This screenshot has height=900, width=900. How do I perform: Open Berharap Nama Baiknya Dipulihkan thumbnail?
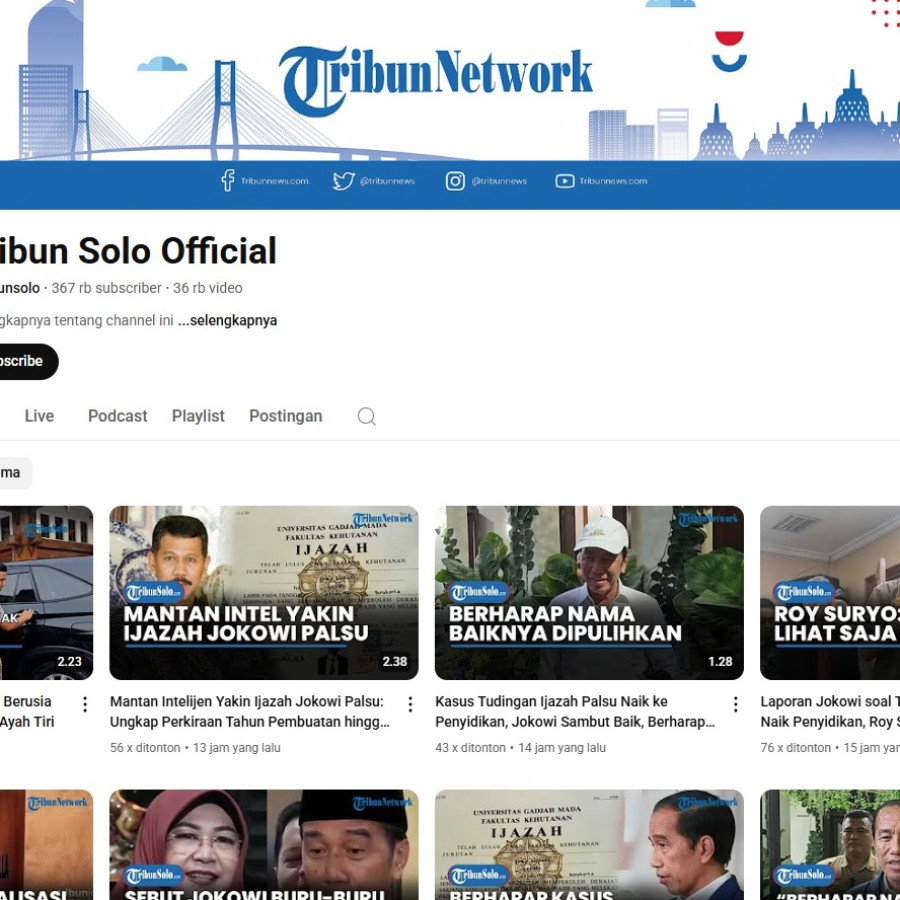589,592
